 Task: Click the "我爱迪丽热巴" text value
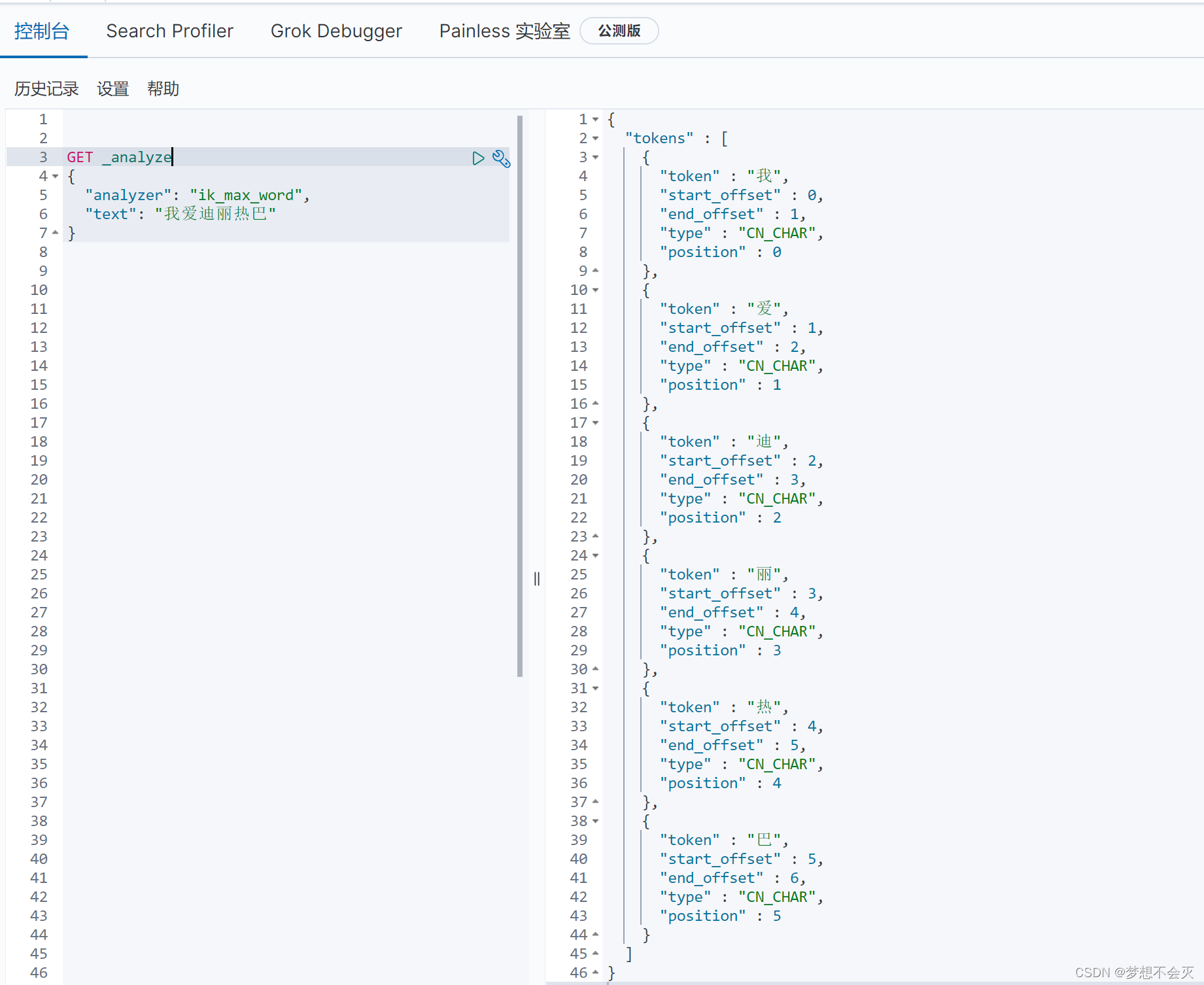point(215,215)
